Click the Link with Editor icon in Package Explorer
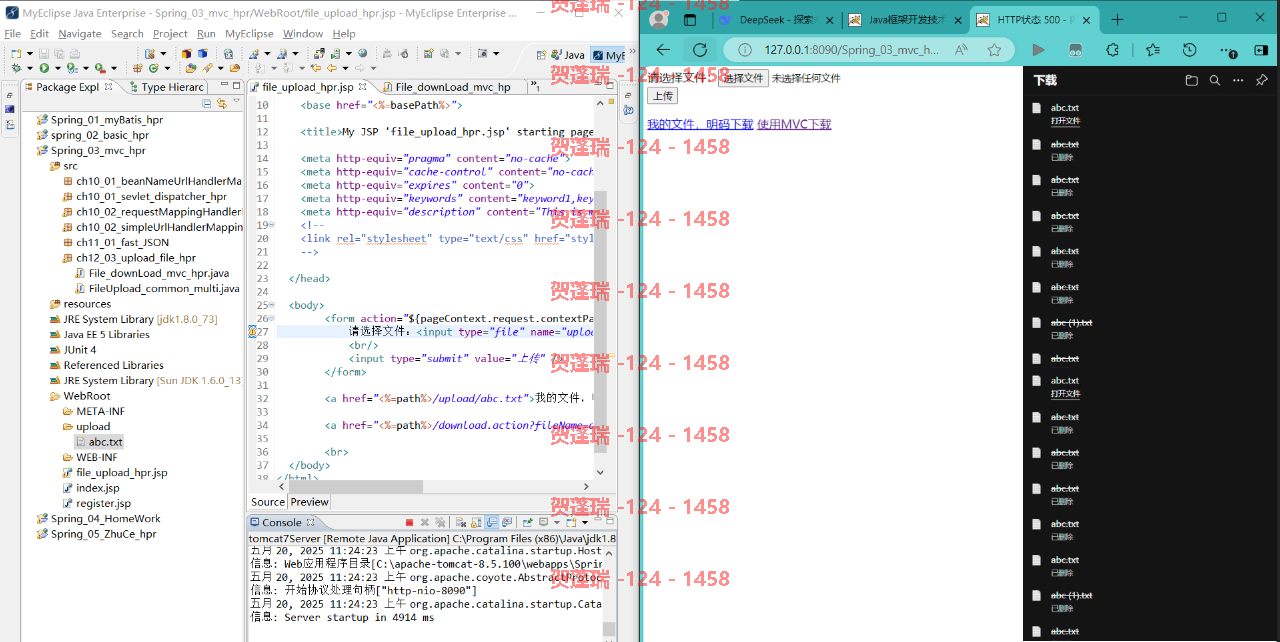Image resolution: width=1280 pixels, height=642 pixels. [x=221, y=102]
